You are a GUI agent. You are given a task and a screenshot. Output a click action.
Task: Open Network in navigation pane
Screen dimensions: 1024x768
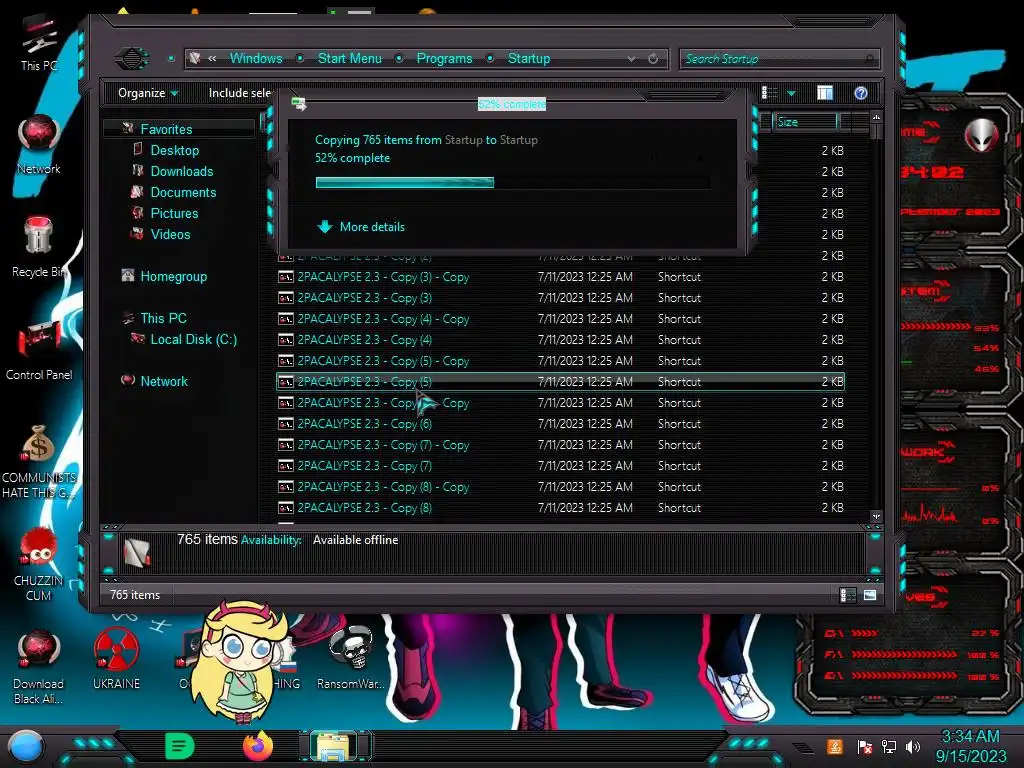click(164, 381)
